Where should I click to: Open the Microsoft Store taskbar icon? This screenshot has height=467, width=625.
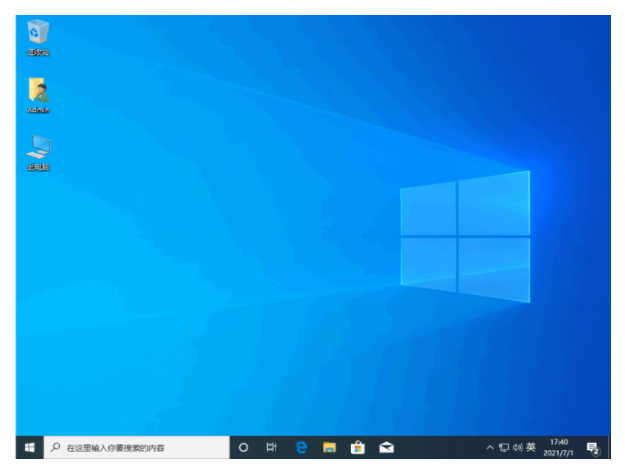[358, 447]
